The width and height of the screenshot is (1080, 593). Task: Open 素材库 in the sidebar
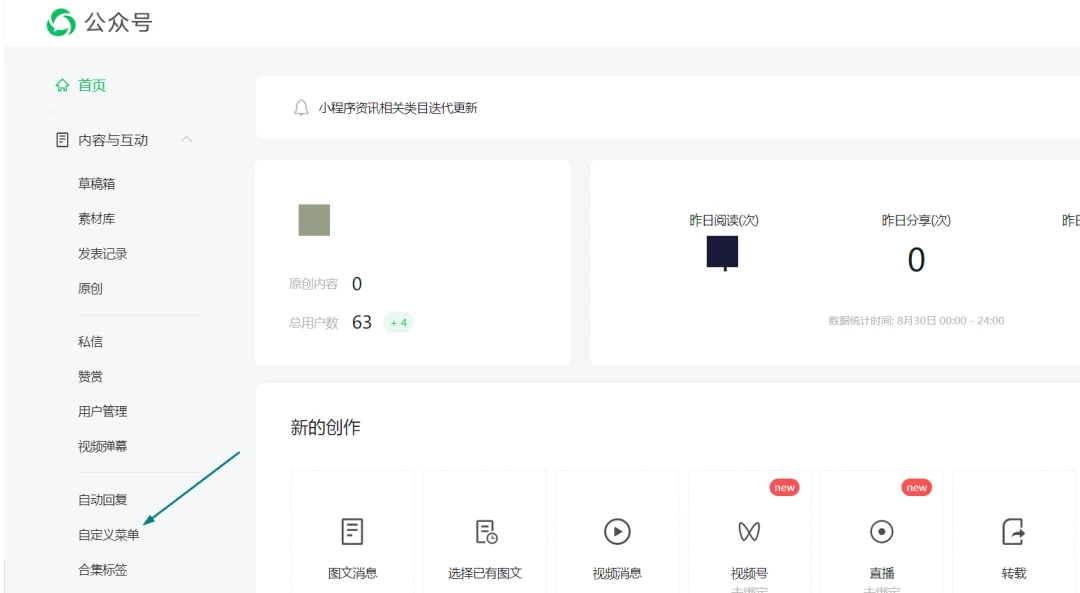click(96, 219)
